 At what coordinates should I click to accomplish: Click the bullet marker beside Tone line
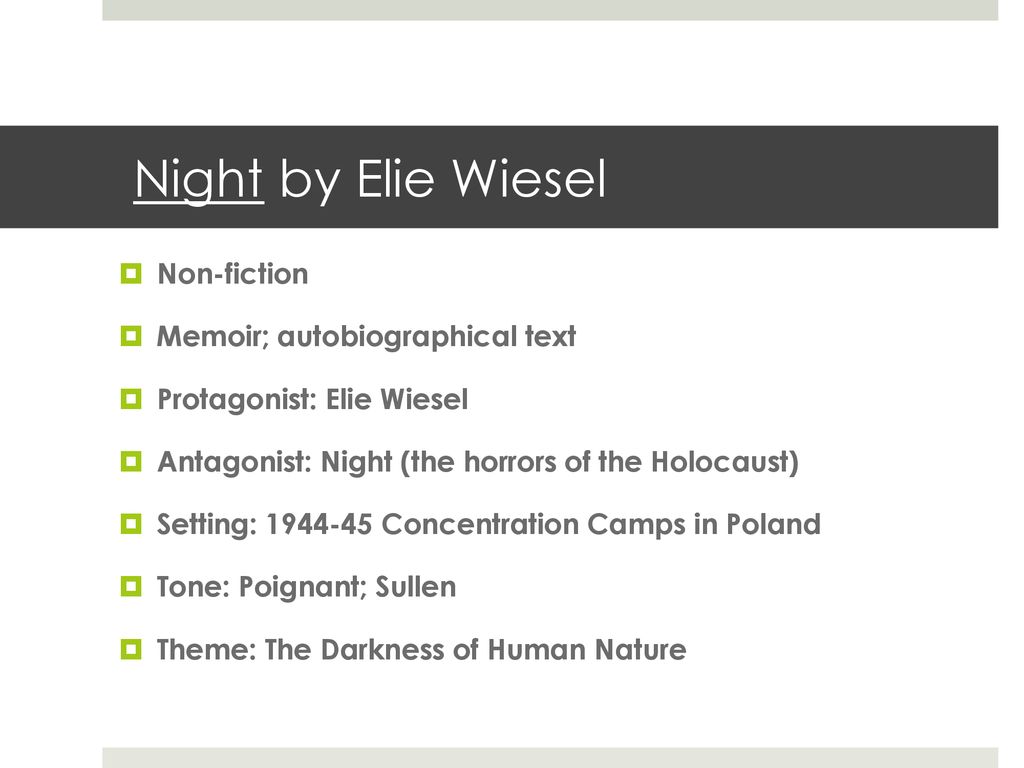(x=131, y=586)
